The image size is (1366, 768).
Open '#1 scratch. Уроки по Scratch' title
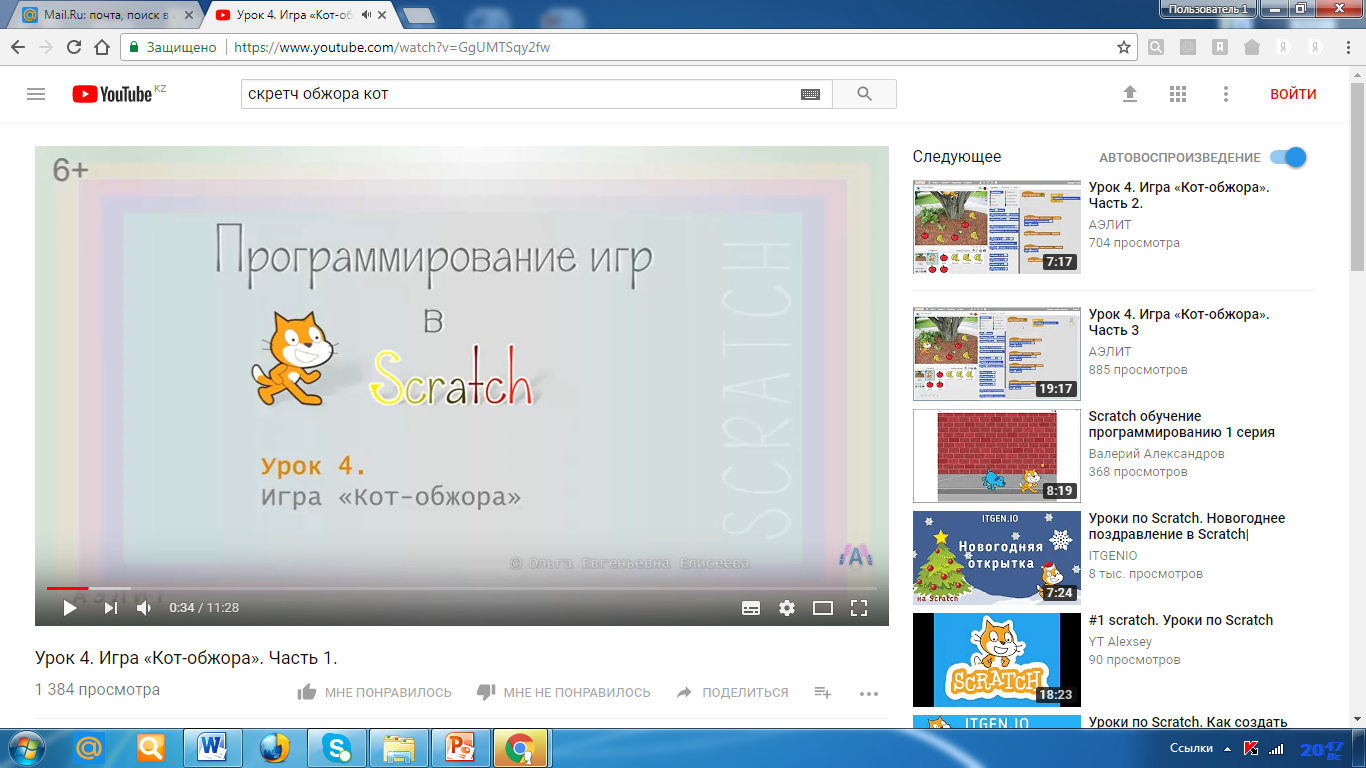(x=1180, y=620)
